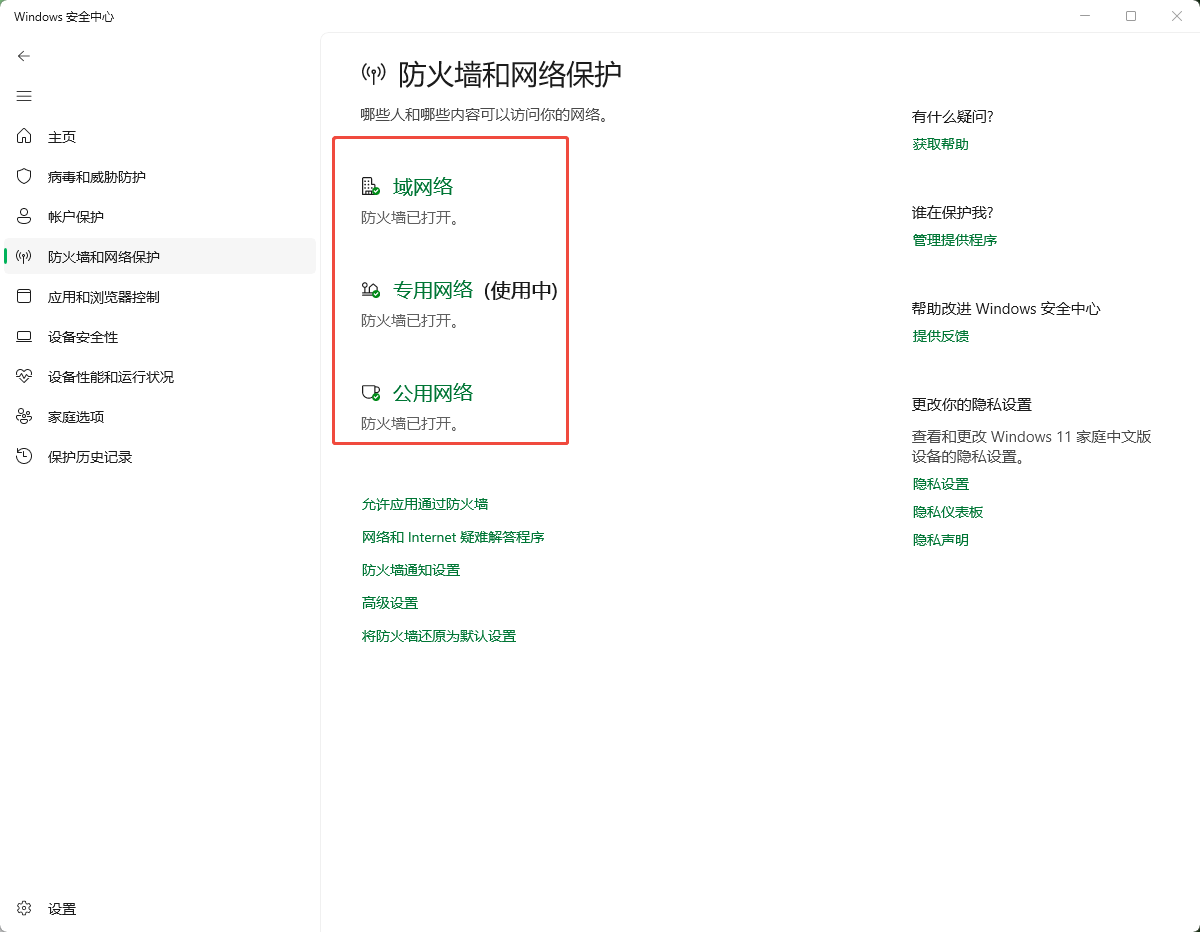
Task: Click the 域网络 building icon
Action: pos(371,186)
